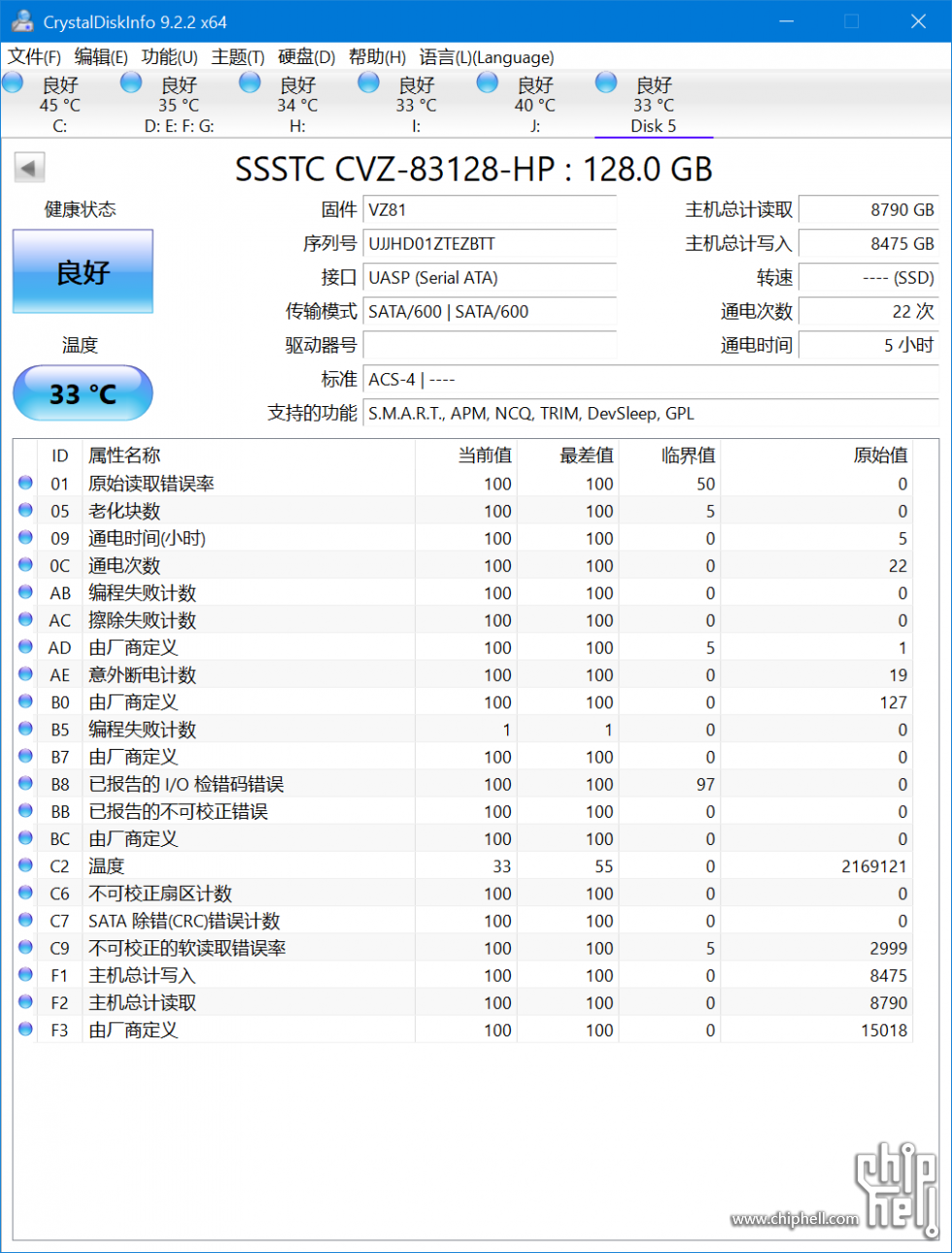Click status orb for 已报告的不可校正错误 row
The width and height of the screenshot is (952, 1253).
coord(25,810)
